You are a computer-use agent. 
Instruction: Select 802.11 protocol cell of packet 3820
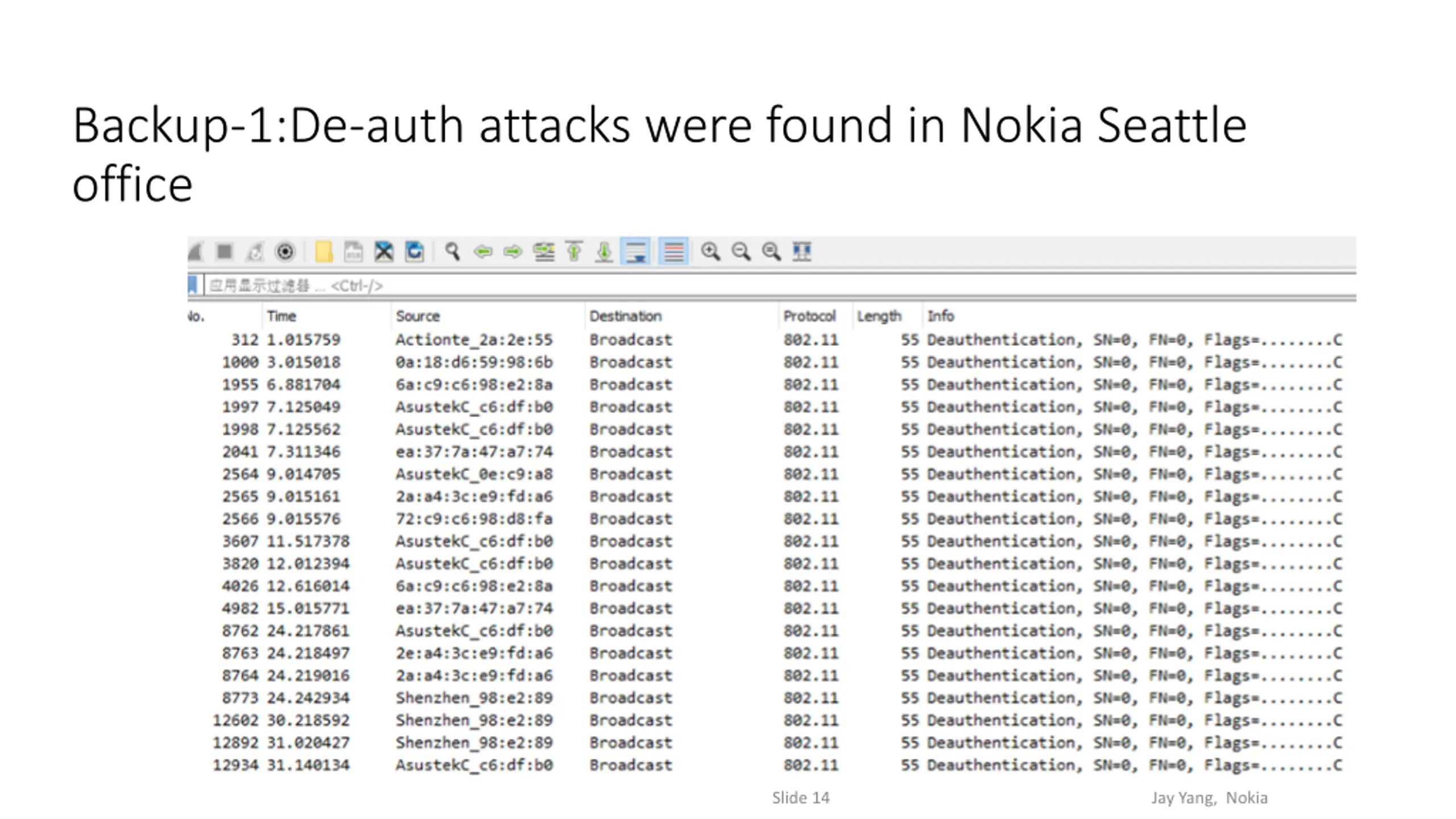pyautogui.click(x=810, y=564)
